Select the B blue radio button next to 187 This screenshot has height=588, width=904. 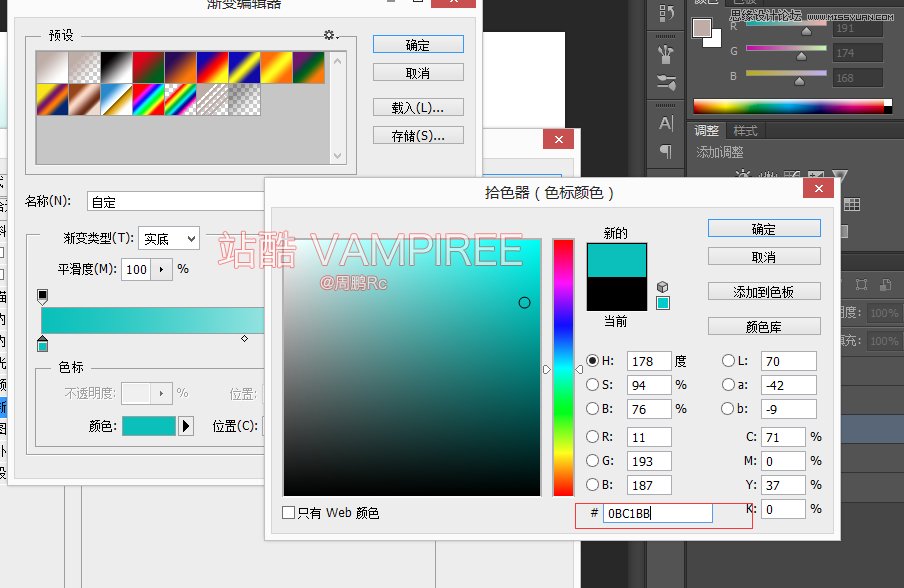pos(592,484)
